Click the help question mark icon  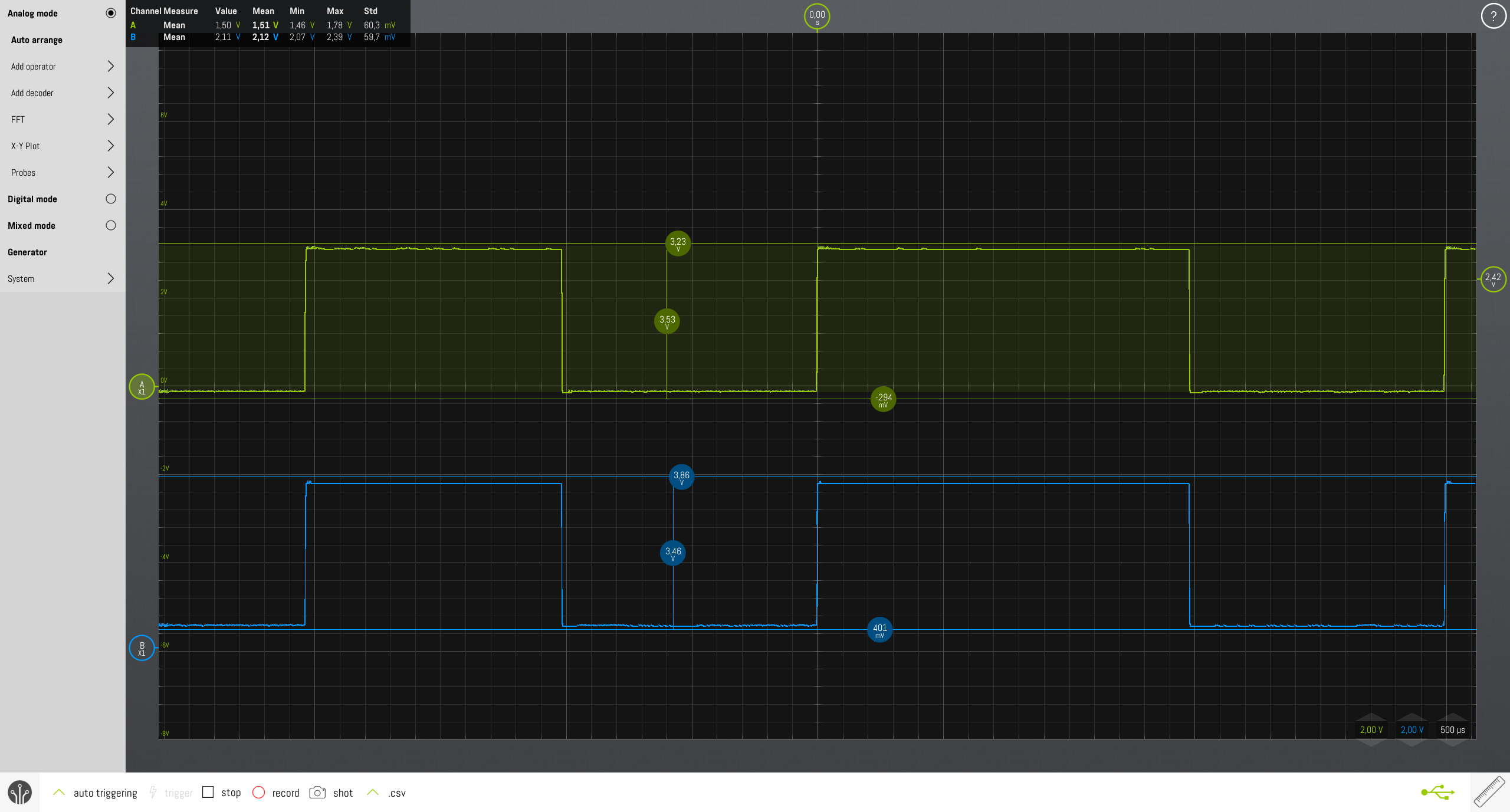pos(1493,16)
